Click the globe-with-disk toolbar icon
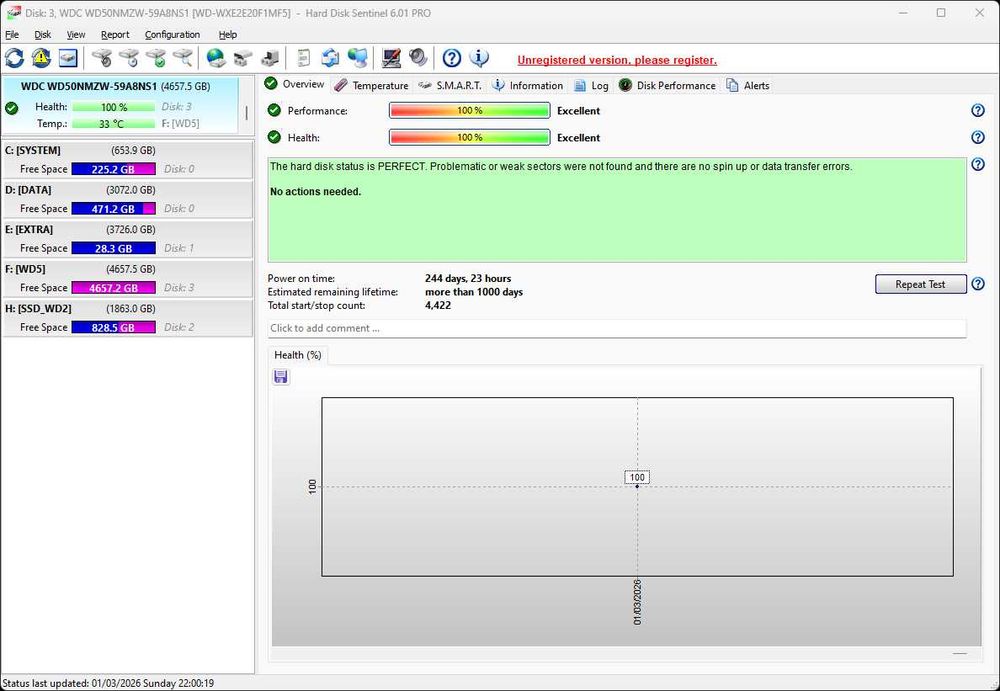Screen dimensions: 1000x691 click(x=216, y=58)
